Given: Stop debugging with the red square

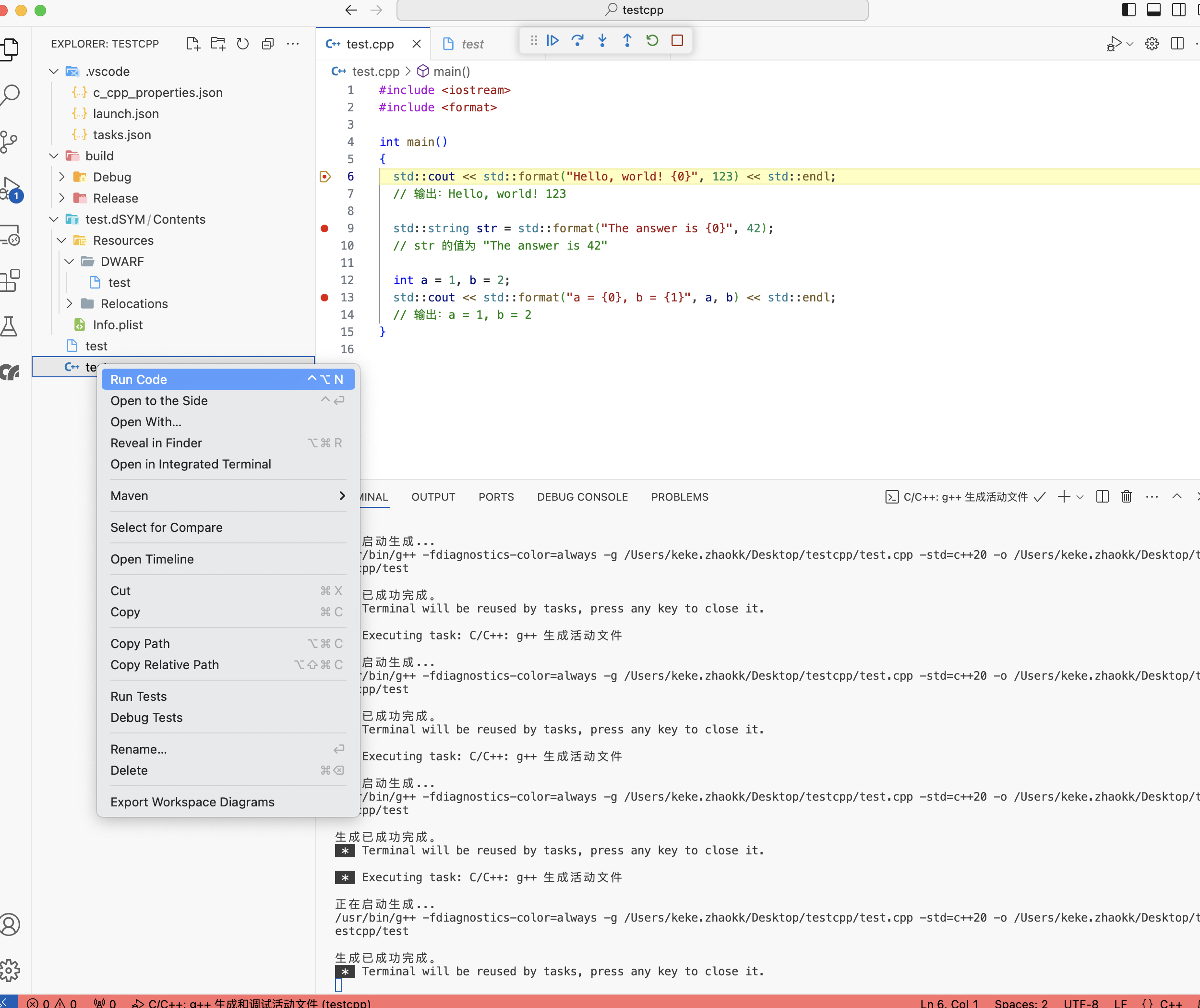Looking at the screenshot, I should [677, 41].
